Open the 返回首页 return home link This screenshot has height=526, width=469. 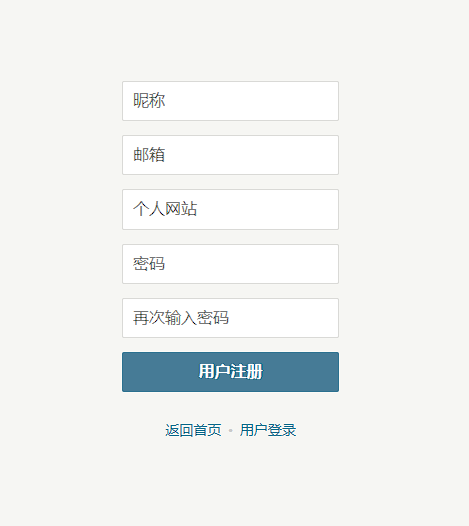[x=193, y=430]
